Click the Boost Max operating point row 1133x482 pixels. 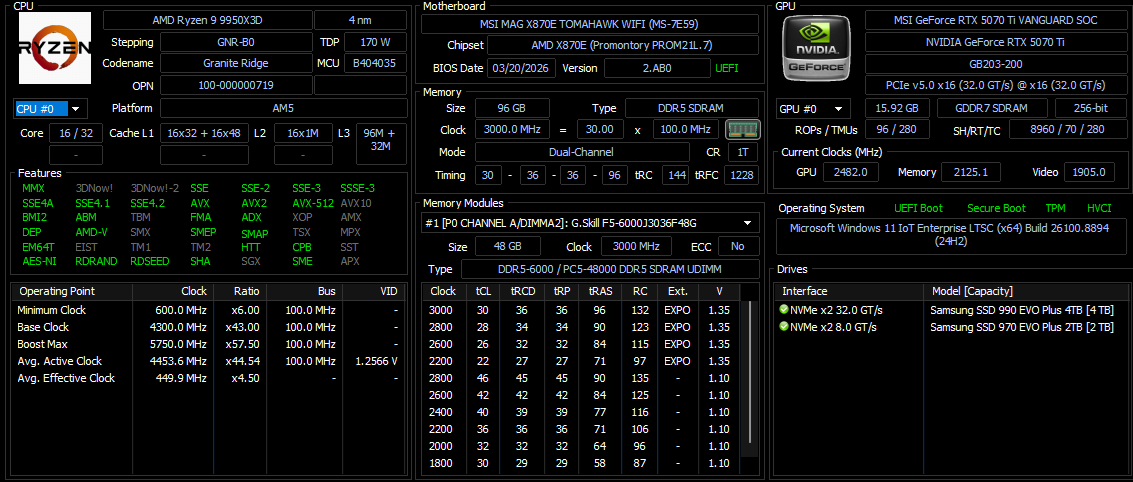[x=209, y=344]
